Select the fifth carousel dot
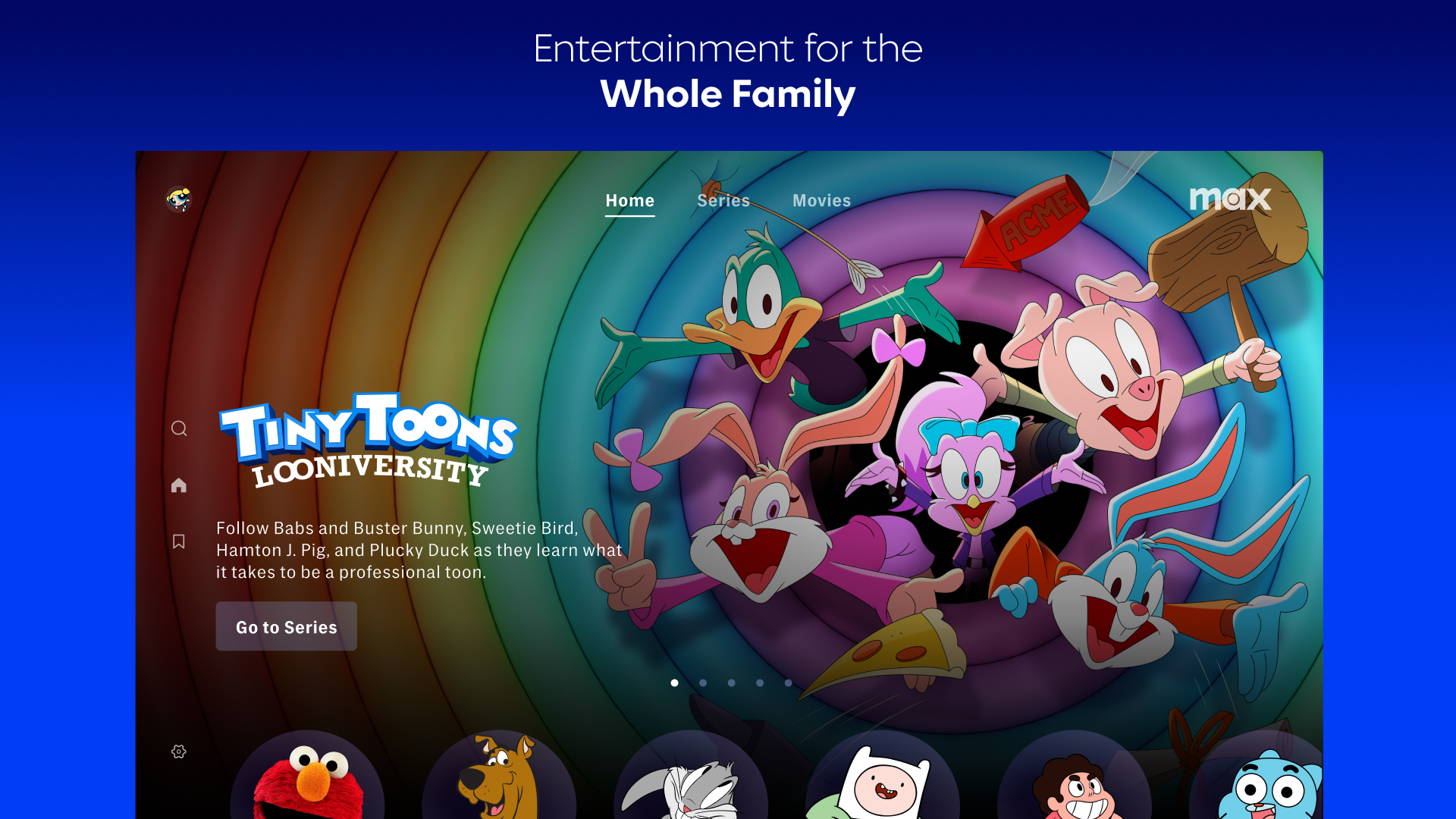The height and width of the screenshot is (819, 1456). pyautogui.click(x=788, y=682)
